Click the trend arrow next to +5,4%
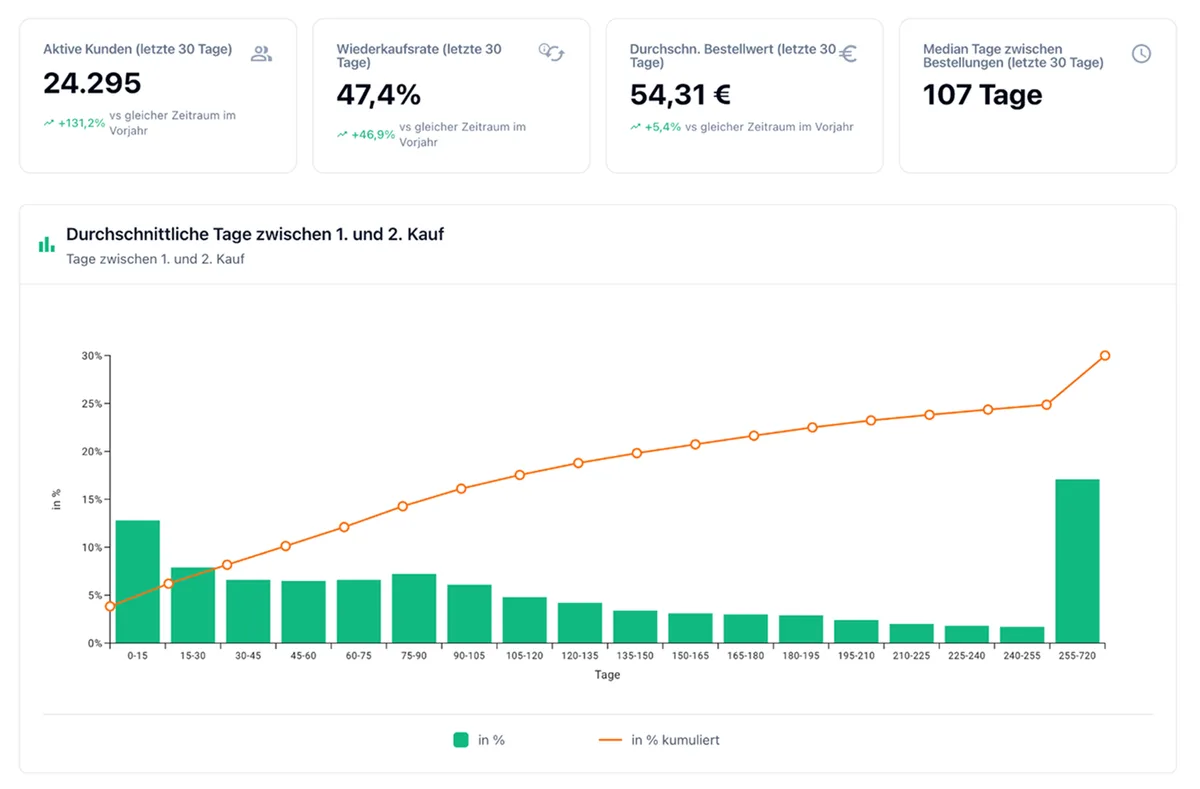Image resolution: width=1200 pixels, height=789 pixels. (635, 127)
